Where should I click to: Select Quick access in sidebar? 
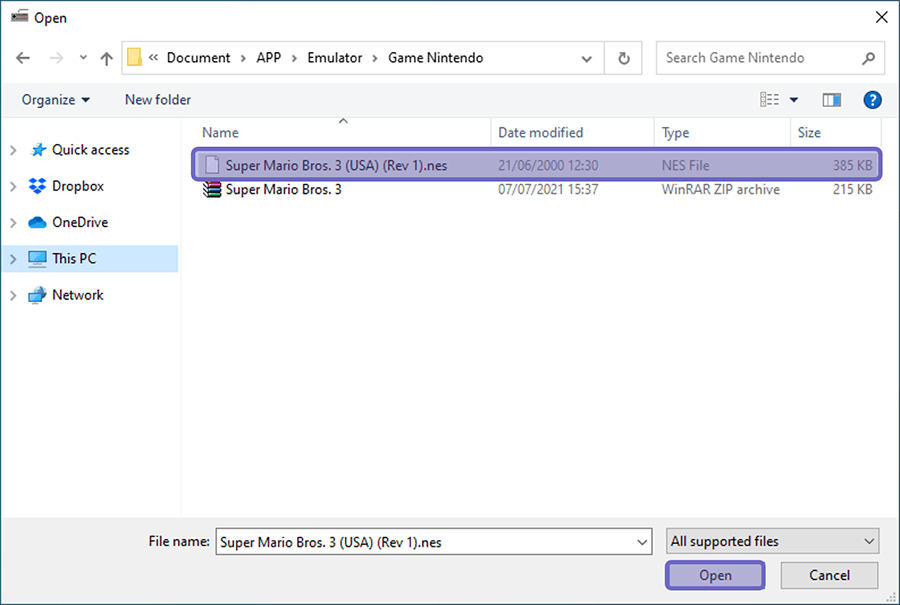pos(91,150)
